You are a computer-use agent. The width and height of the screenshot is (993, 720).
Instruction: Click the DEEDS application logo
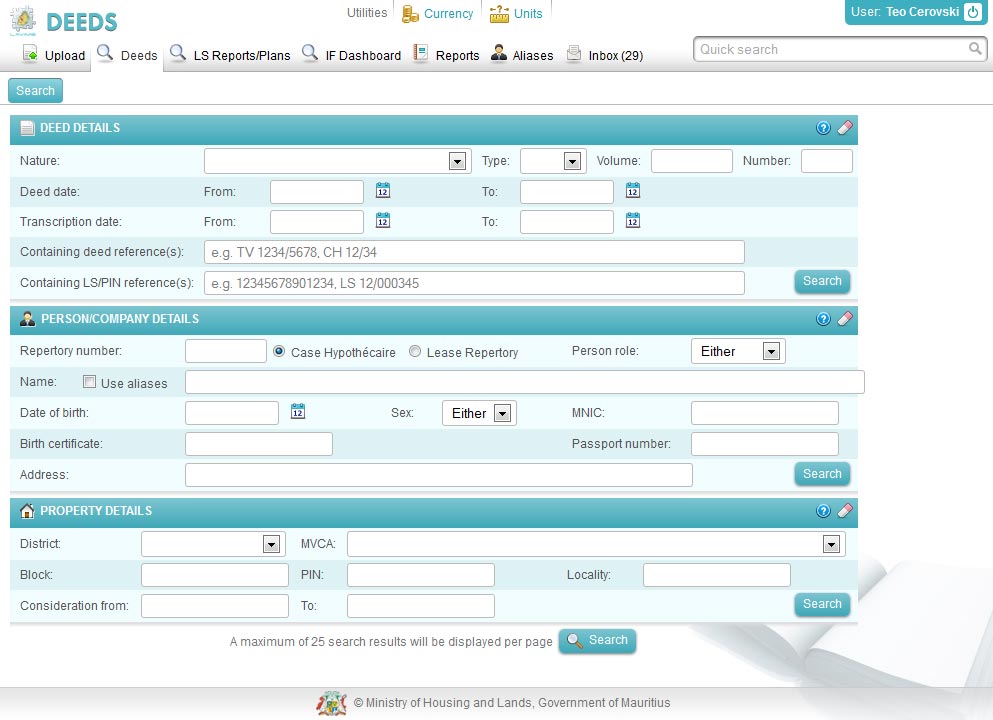coord(64,21)
